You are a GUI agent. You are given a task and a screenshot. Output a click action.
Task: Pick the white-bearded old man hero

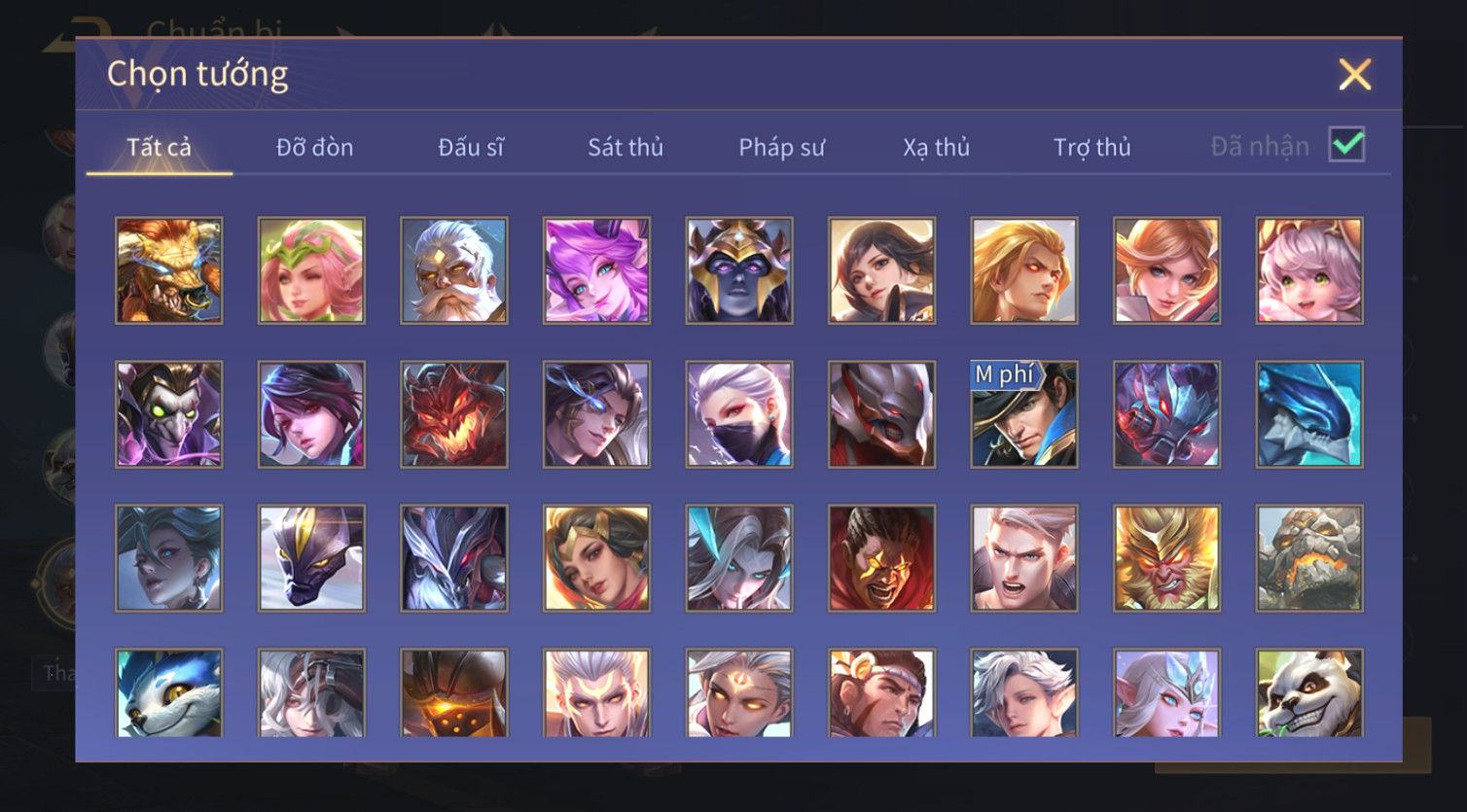pyautogui.click(x=453, y=270)
